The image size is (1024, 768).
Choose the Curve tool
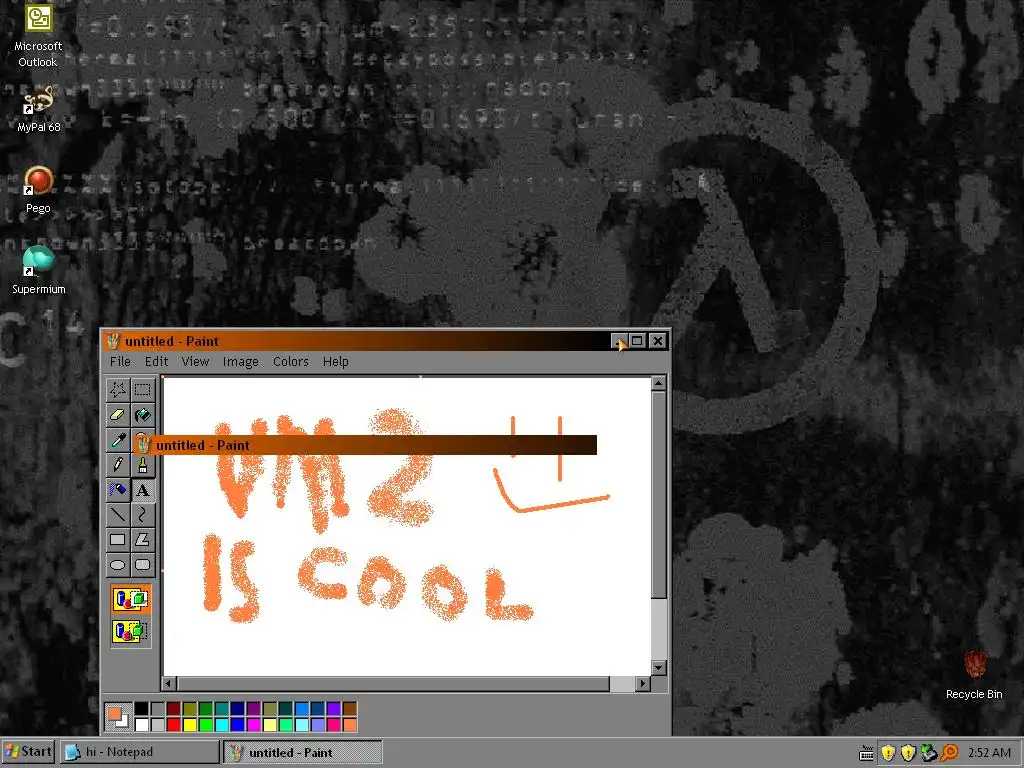pyautogui.click(x=142, y=515)
